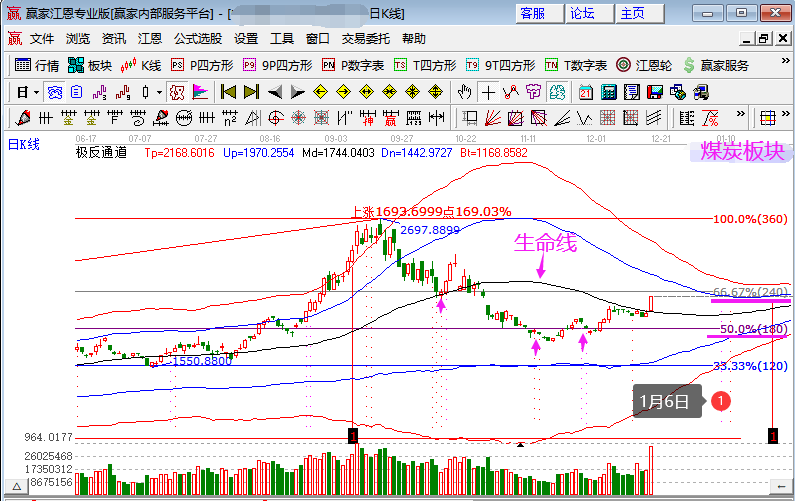The image size is (795, 501).
Task: Open the 9T四方形 tool
Action: pyautogui.click(x=500, y=65)
